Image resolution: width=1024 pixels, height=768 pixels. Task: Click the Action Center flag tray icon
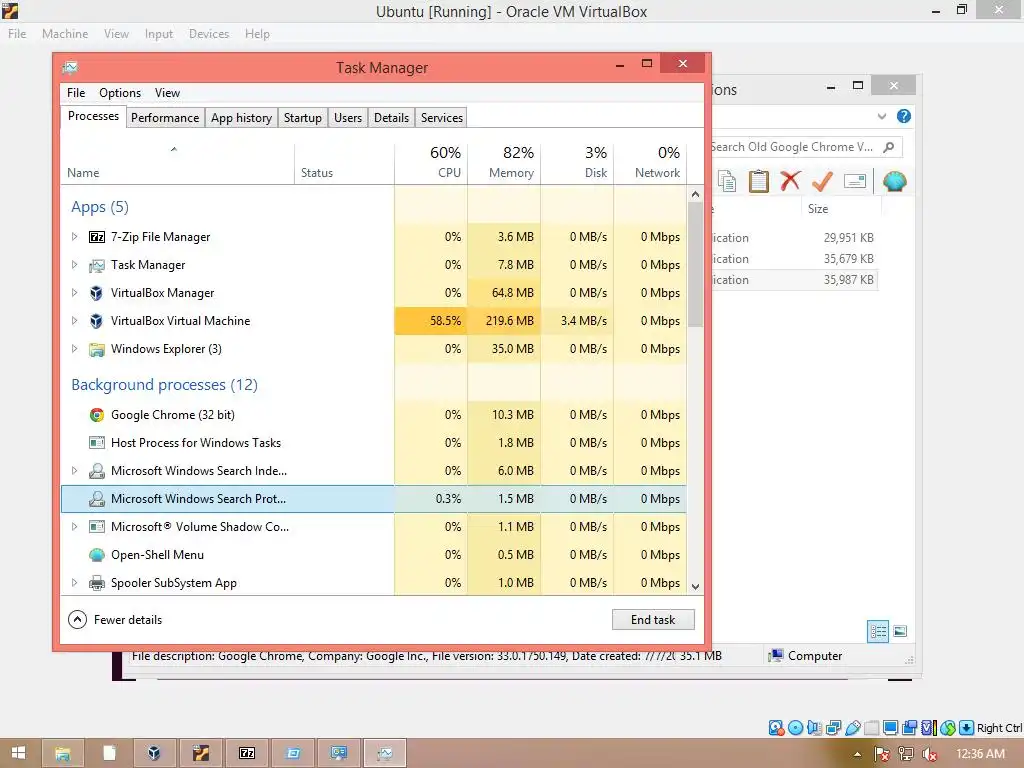click(882, 754)
